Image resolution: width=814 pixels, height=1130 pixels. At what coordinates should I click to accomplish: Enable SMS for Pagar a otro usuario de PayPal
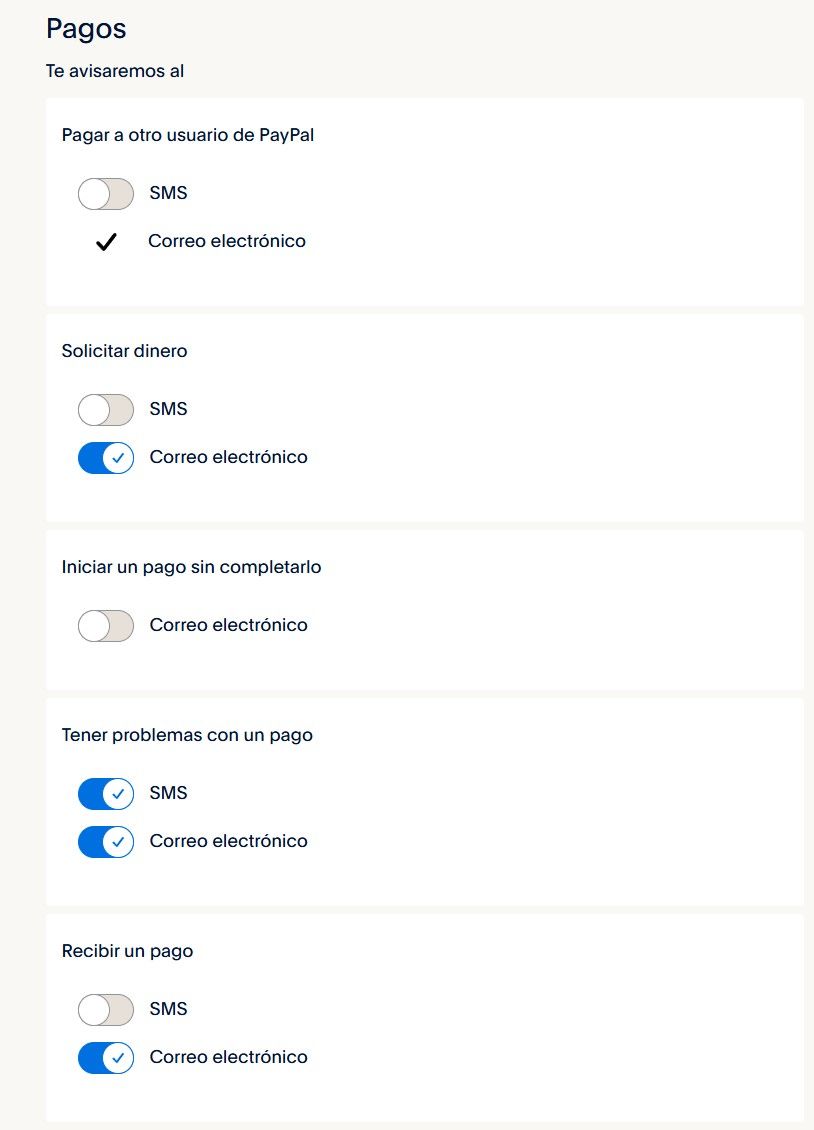(x=105, y=192)
